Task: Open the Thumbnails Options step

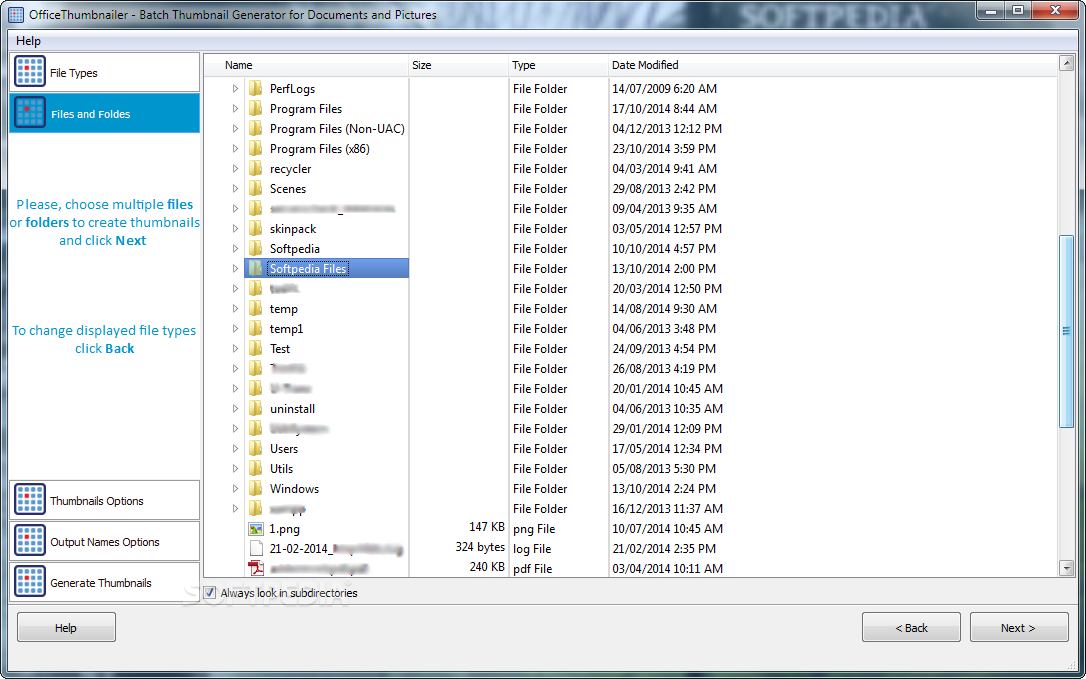Action: pos(105,500)
